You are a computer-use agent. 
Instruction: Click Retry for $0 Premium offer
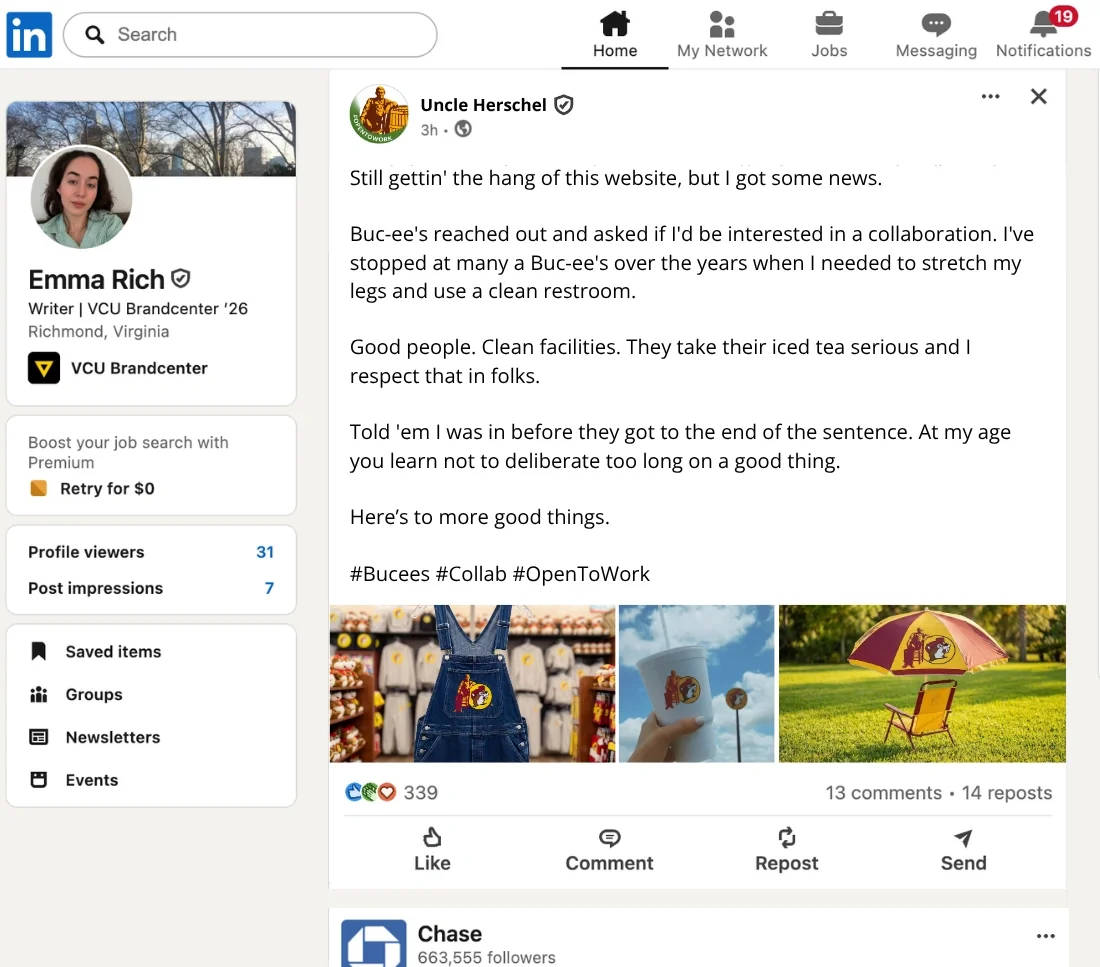pos(107,488)
